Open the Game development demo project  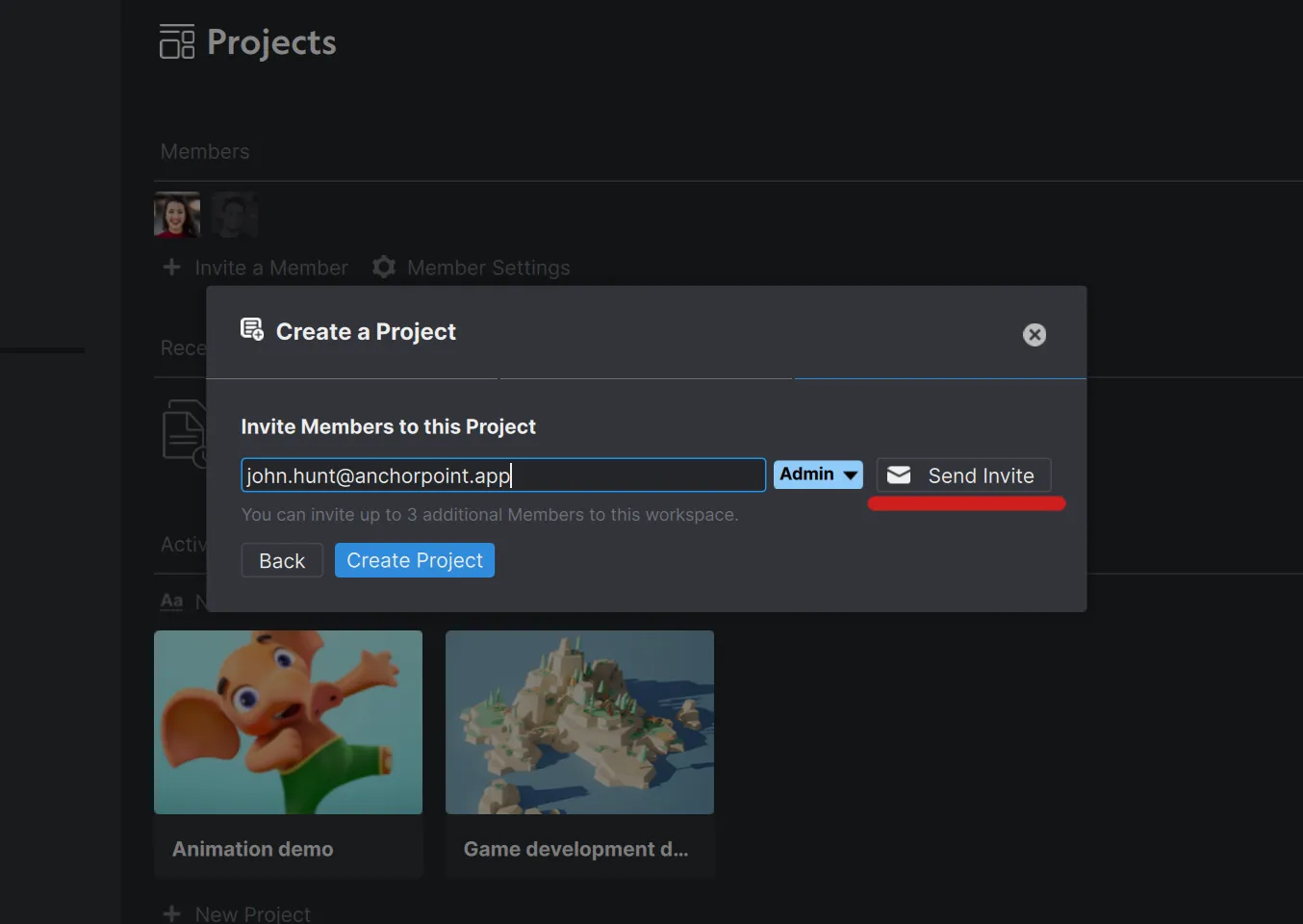pos(579,722)
